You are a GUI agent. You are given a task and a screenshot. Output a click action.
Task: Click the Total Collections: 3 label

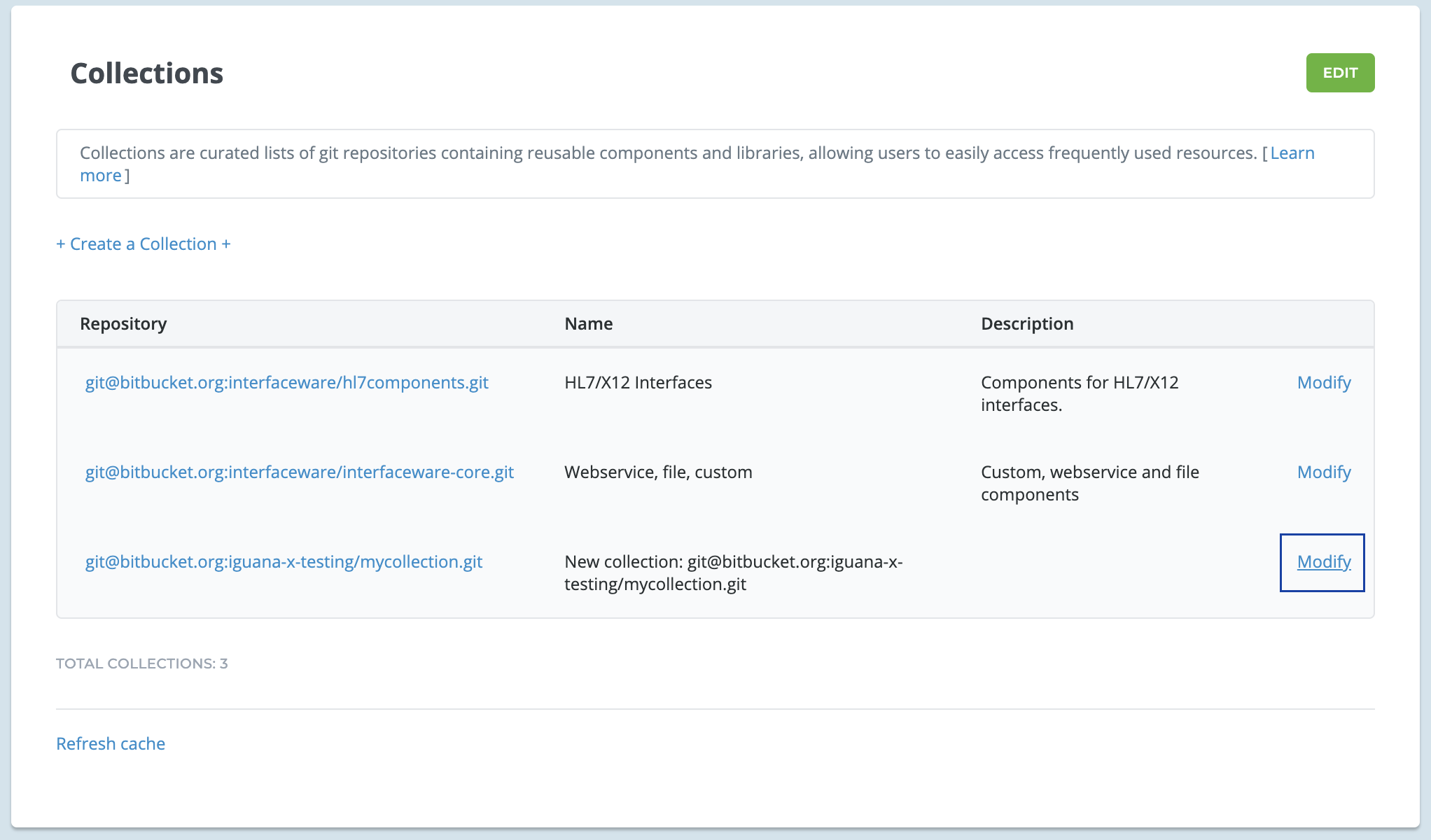click(x=142, y=664)
